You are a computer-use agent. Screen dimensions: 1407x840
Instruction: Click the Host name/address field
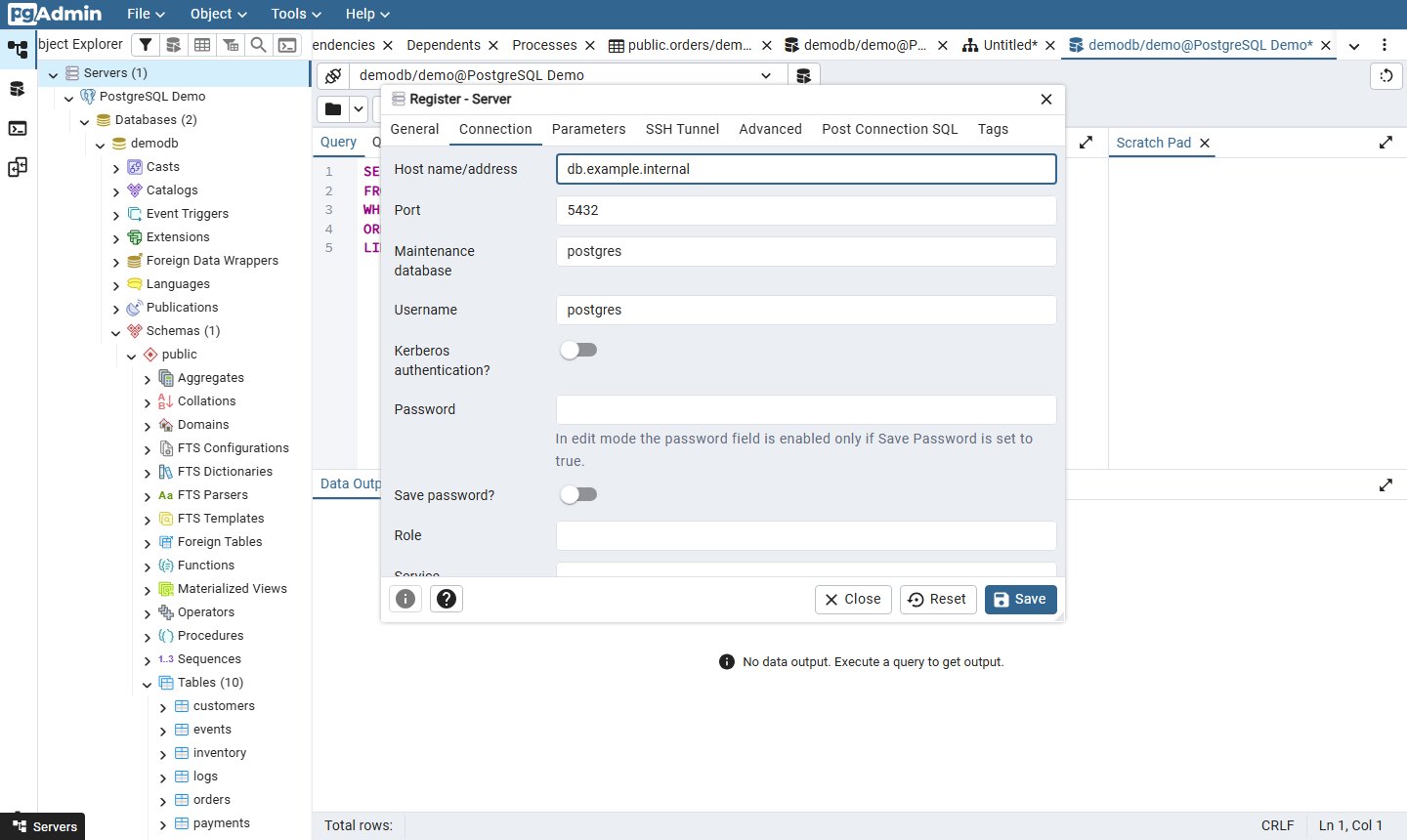click(806, 169)
